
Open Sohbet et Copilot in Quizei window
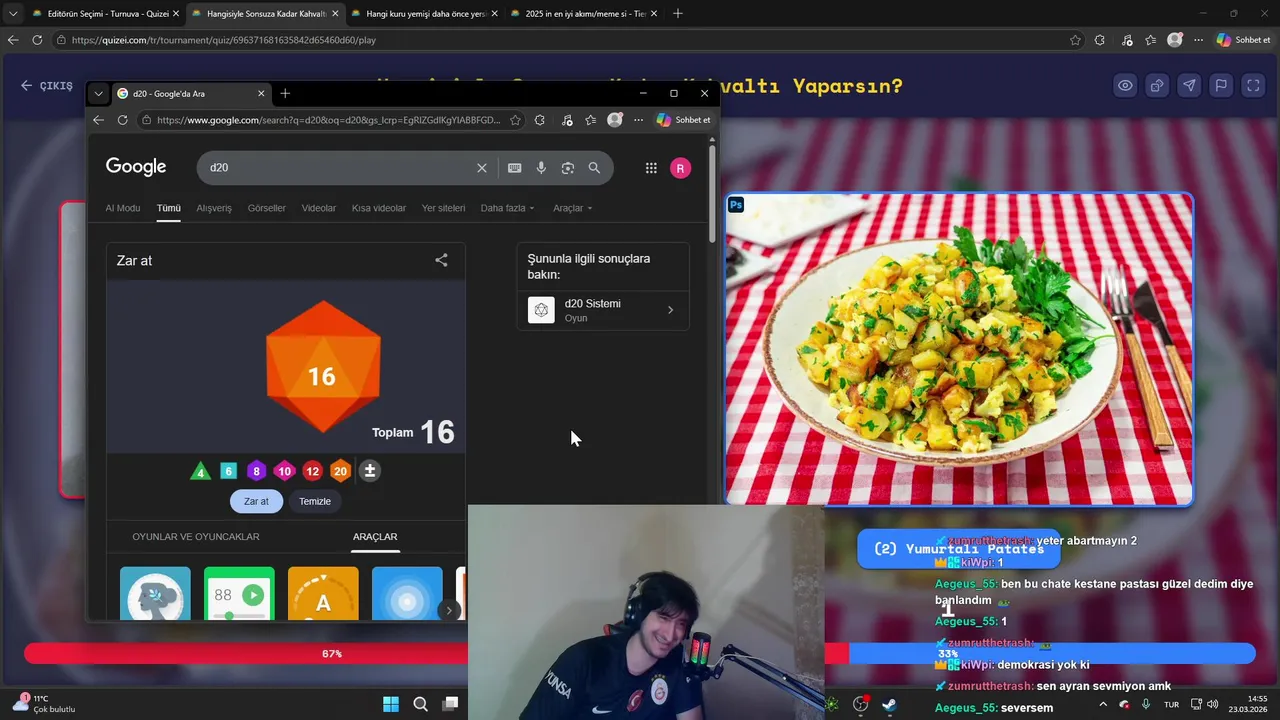click(1243, 40)
